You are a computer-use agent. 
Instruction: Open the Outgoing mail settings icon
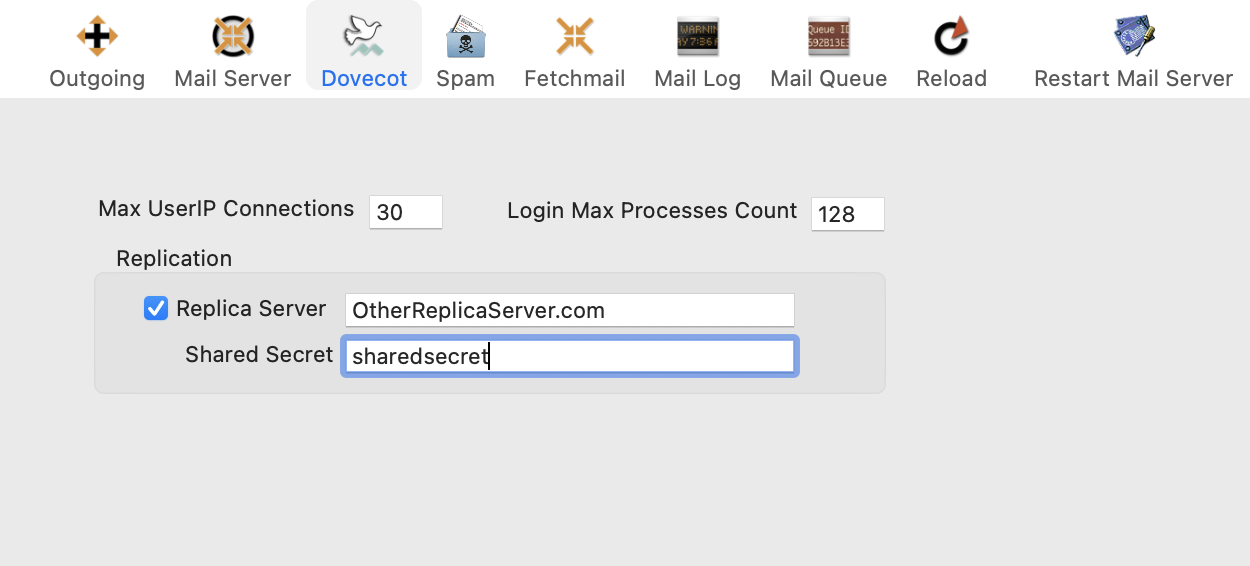[97, 37]
